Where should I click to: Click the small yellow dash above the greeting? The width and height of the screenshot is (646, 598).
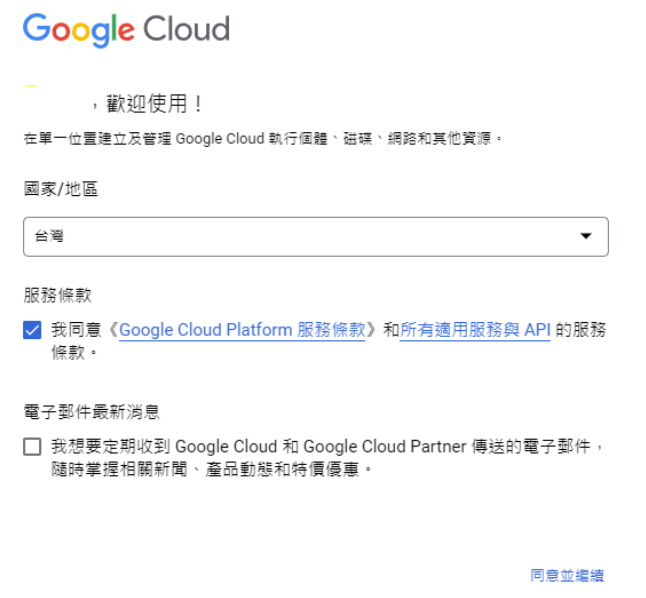(31, 85)
